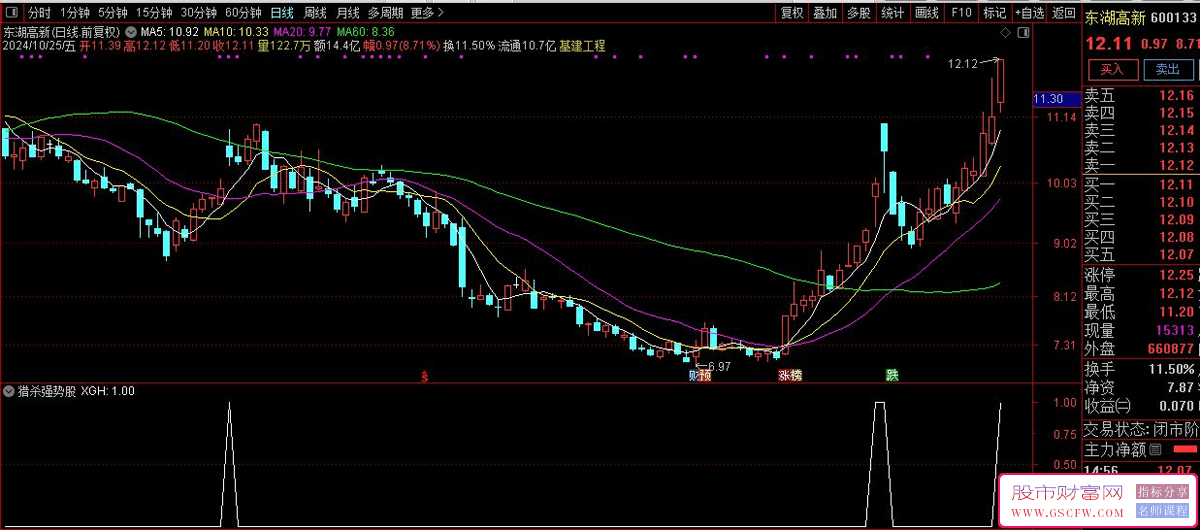Click the 涨榜 marker on chart
The height and width of the screenshot is (530, 1200).
(x=790, y=376)
